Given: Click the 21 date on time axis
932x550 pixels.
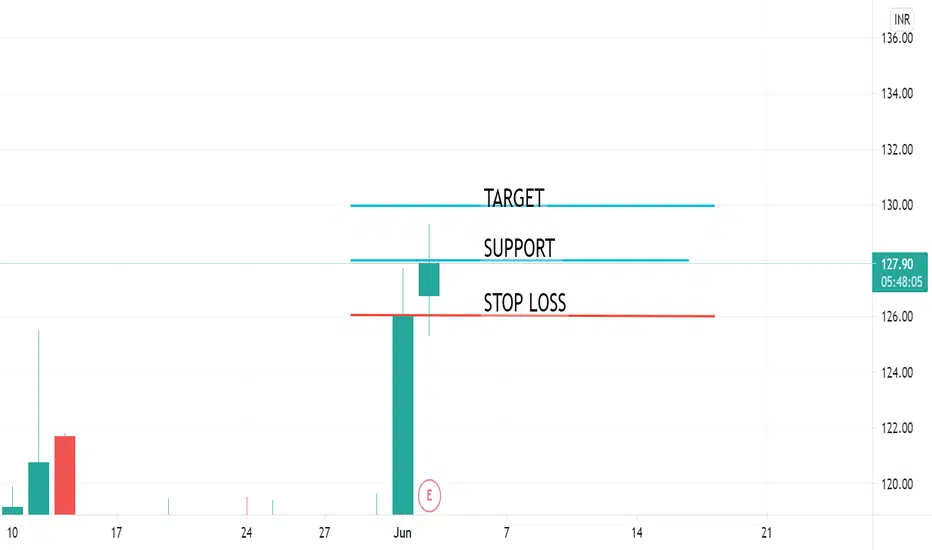Looking at the screenshot, I should (767, 533).
